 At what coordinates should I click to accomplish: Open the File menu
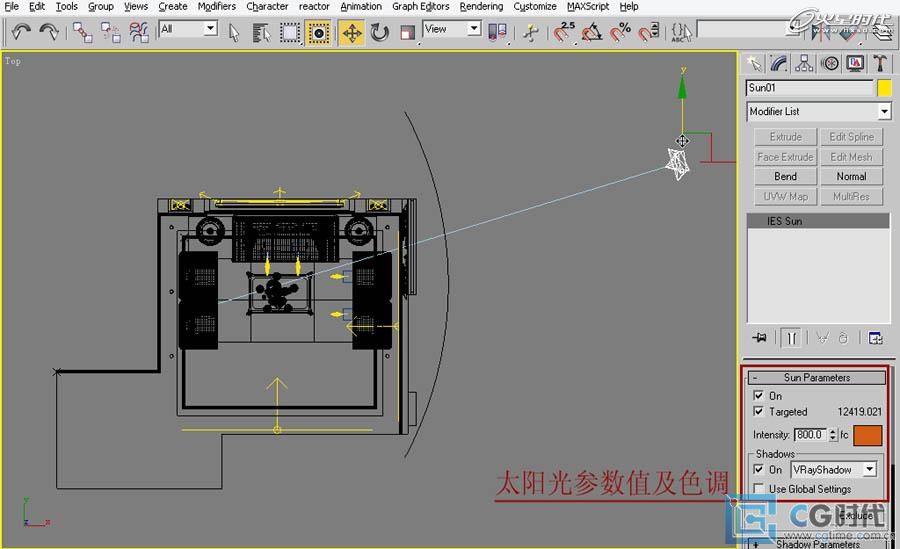click(11, 6)
